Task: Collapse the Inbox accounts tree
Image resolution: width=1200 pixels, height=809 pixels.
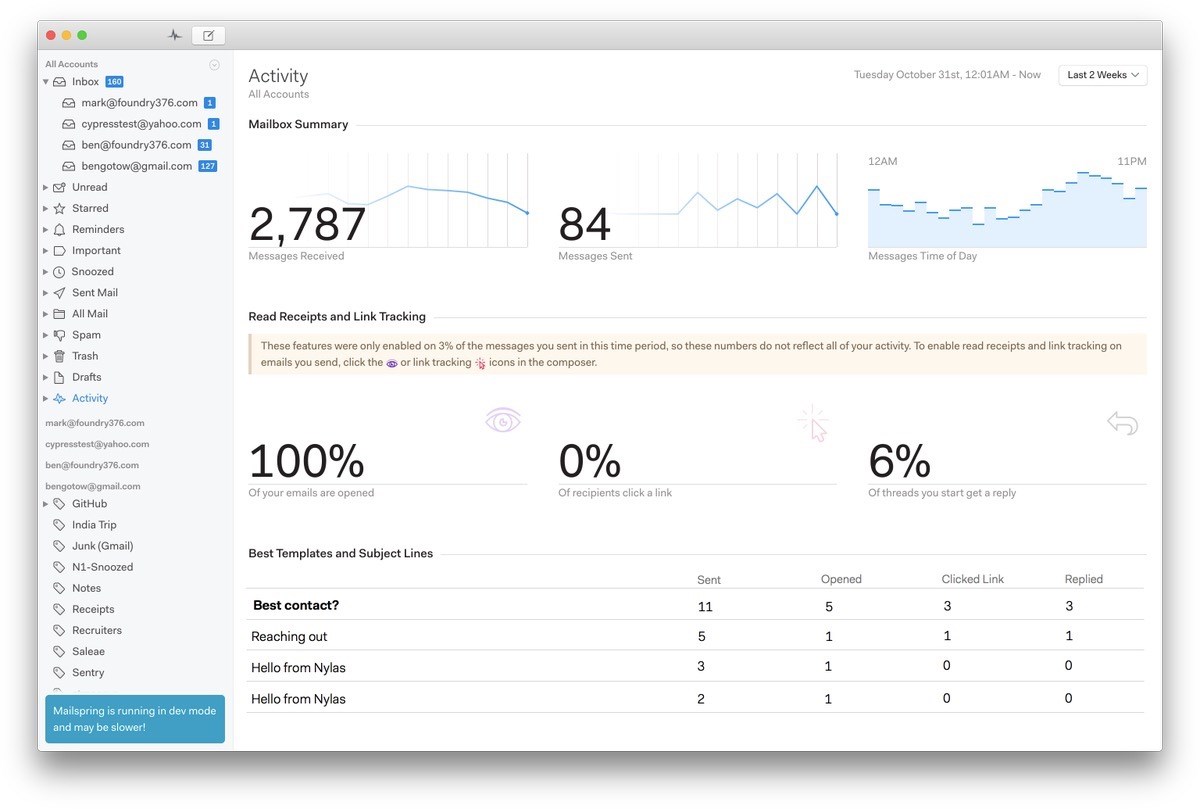Action: [46, 82]
